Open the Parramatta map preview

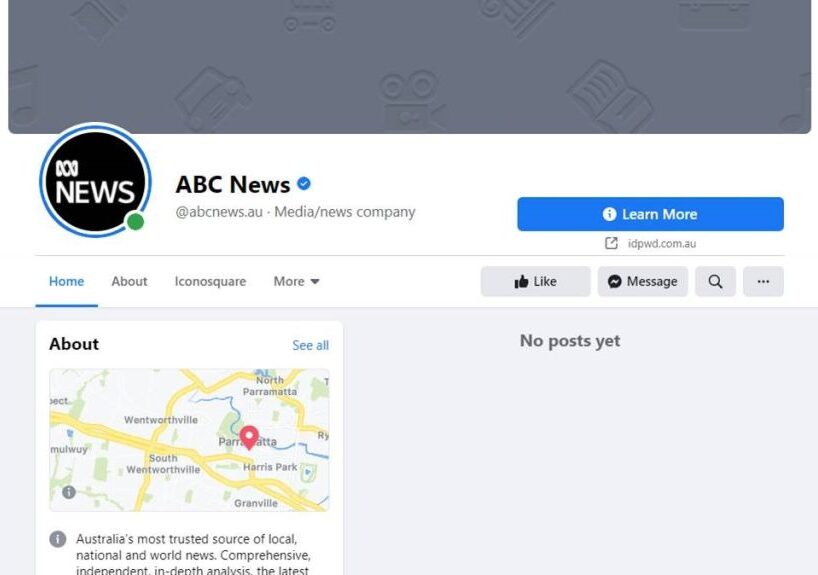click(189, 440)
